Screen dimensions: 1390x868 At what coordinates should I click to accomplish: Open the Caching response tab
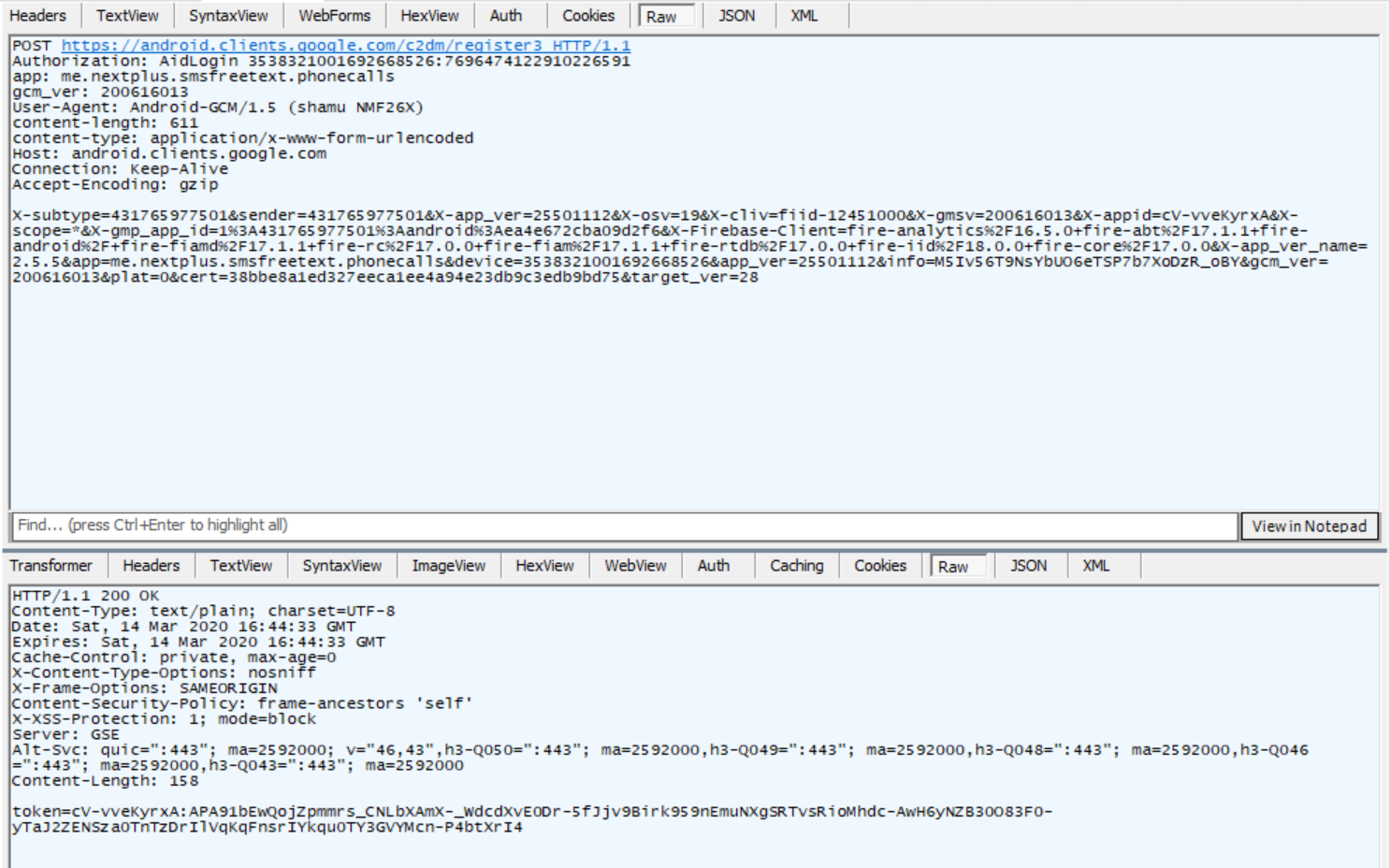(x=797, y=566)
